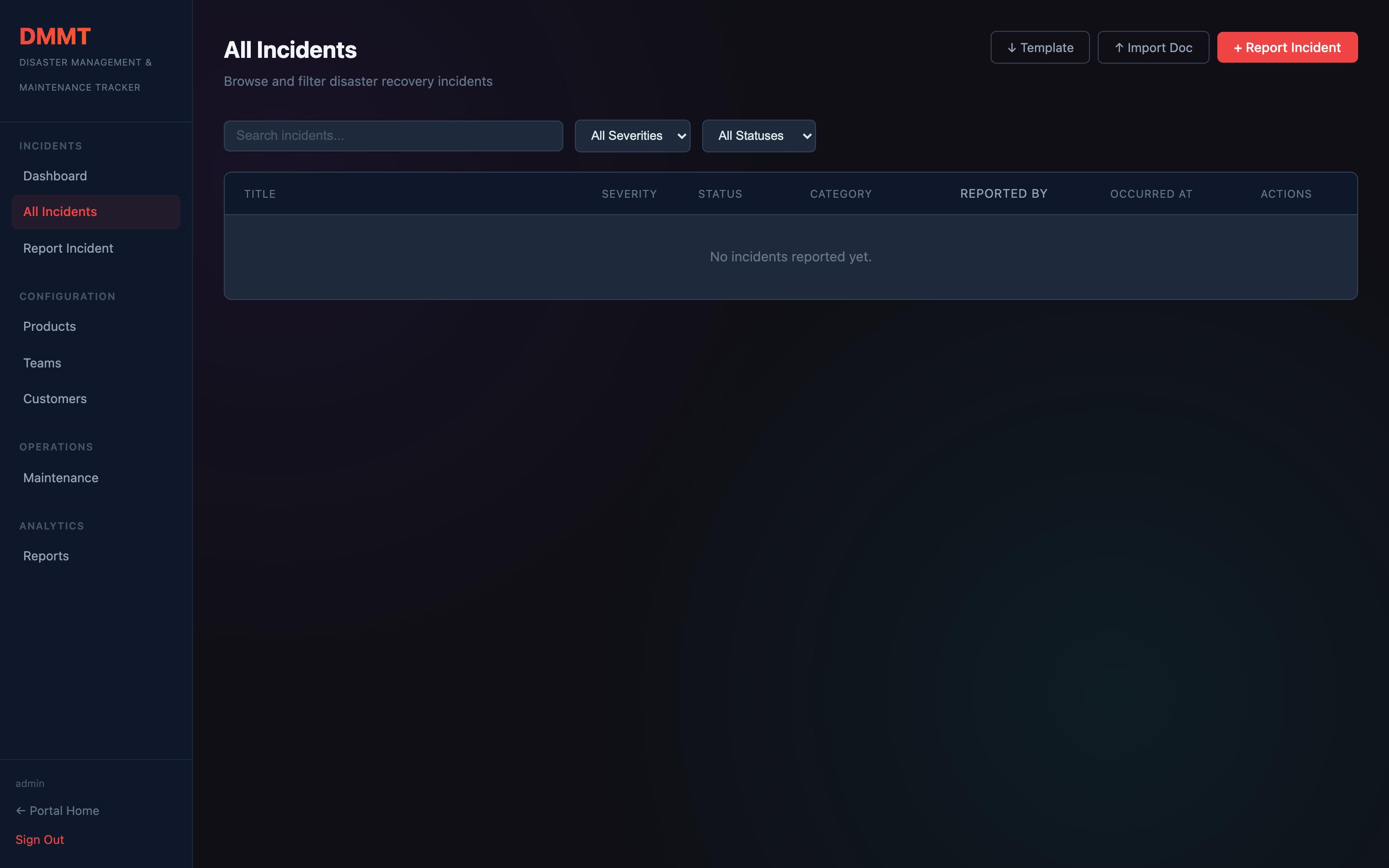Screen dimensions: 1389x868
Task: Open the Products configuration page
Action: (x=49, y=326)
